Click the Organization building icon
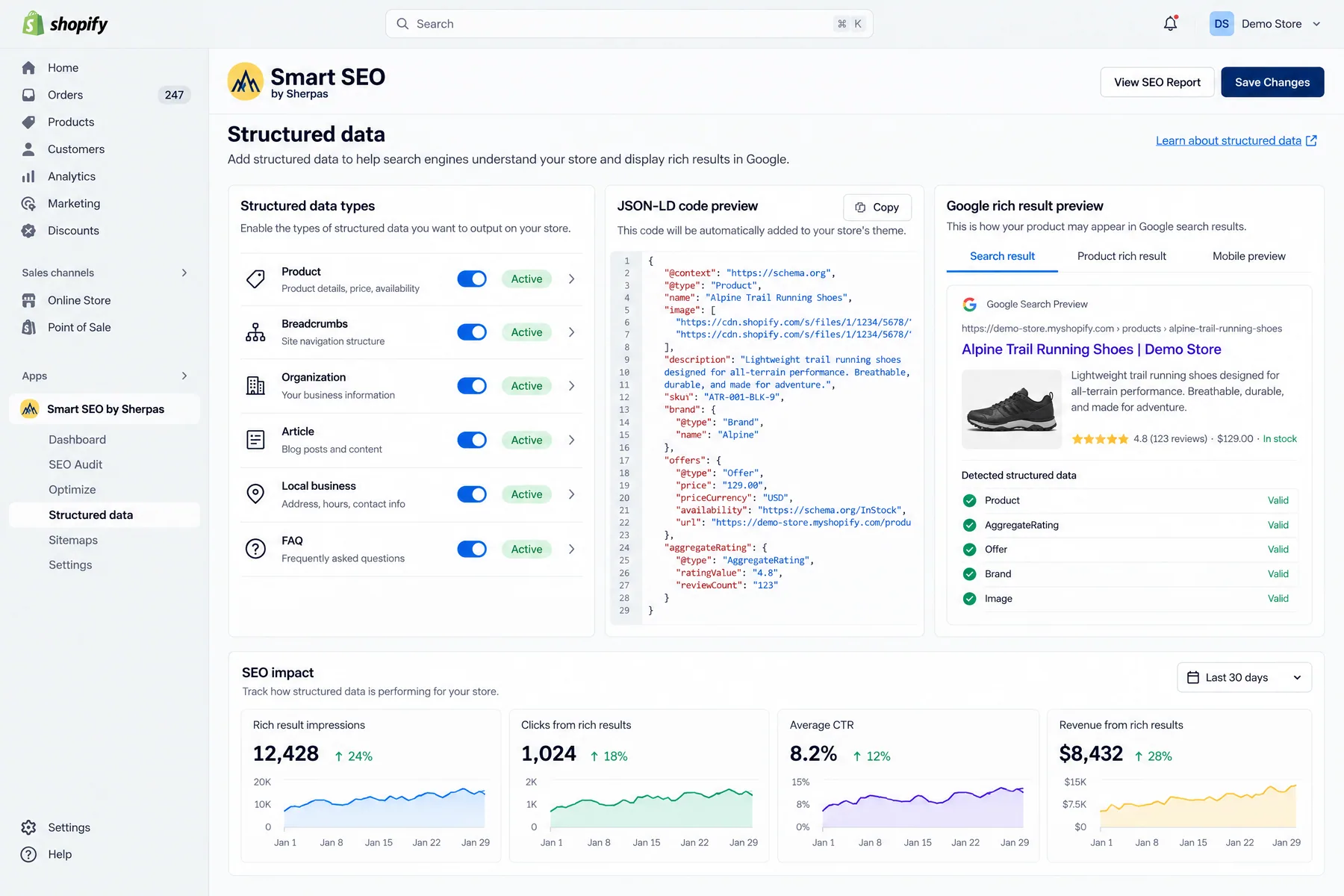This screenshot has width=1344, height=896. pos(255,386)
